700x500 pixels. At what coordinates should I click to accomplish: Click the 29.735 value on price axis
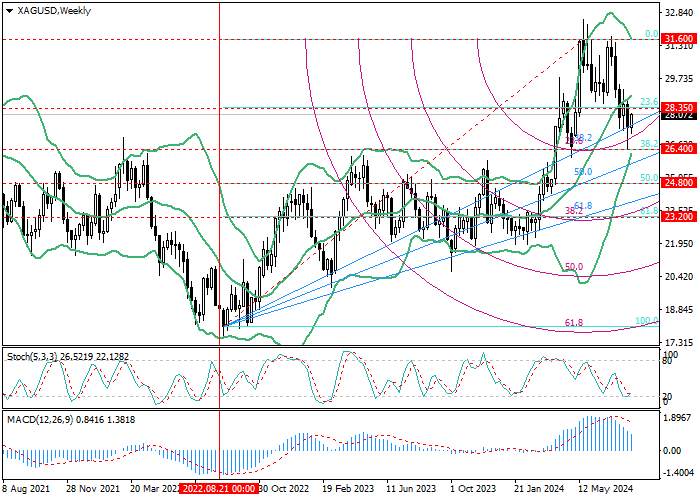click(x=679, y=79)
